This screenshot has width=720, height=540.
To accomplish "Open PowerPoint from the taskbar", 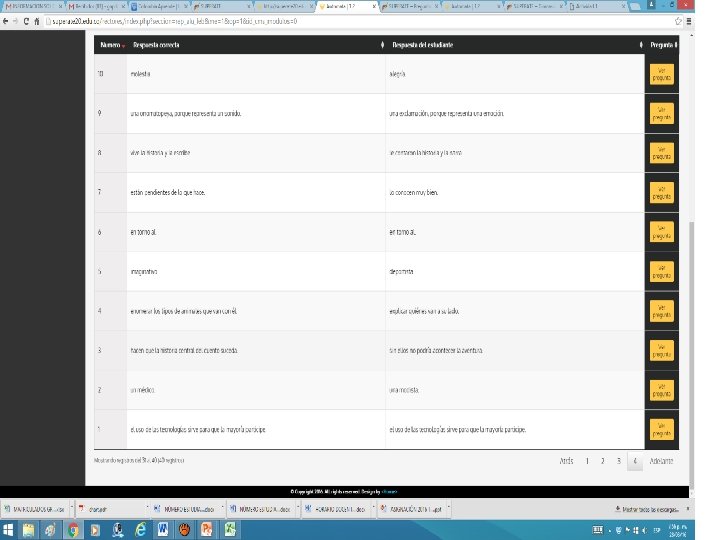I will pos(207,530).
